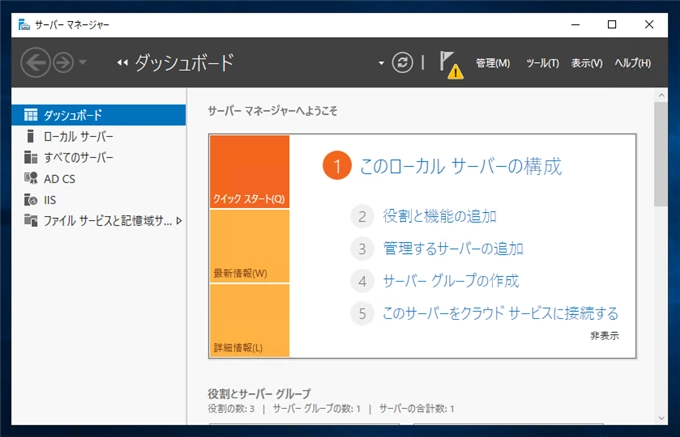
Task: Select ダッシュボード in the sidebar
Action: tap(99, 115)
